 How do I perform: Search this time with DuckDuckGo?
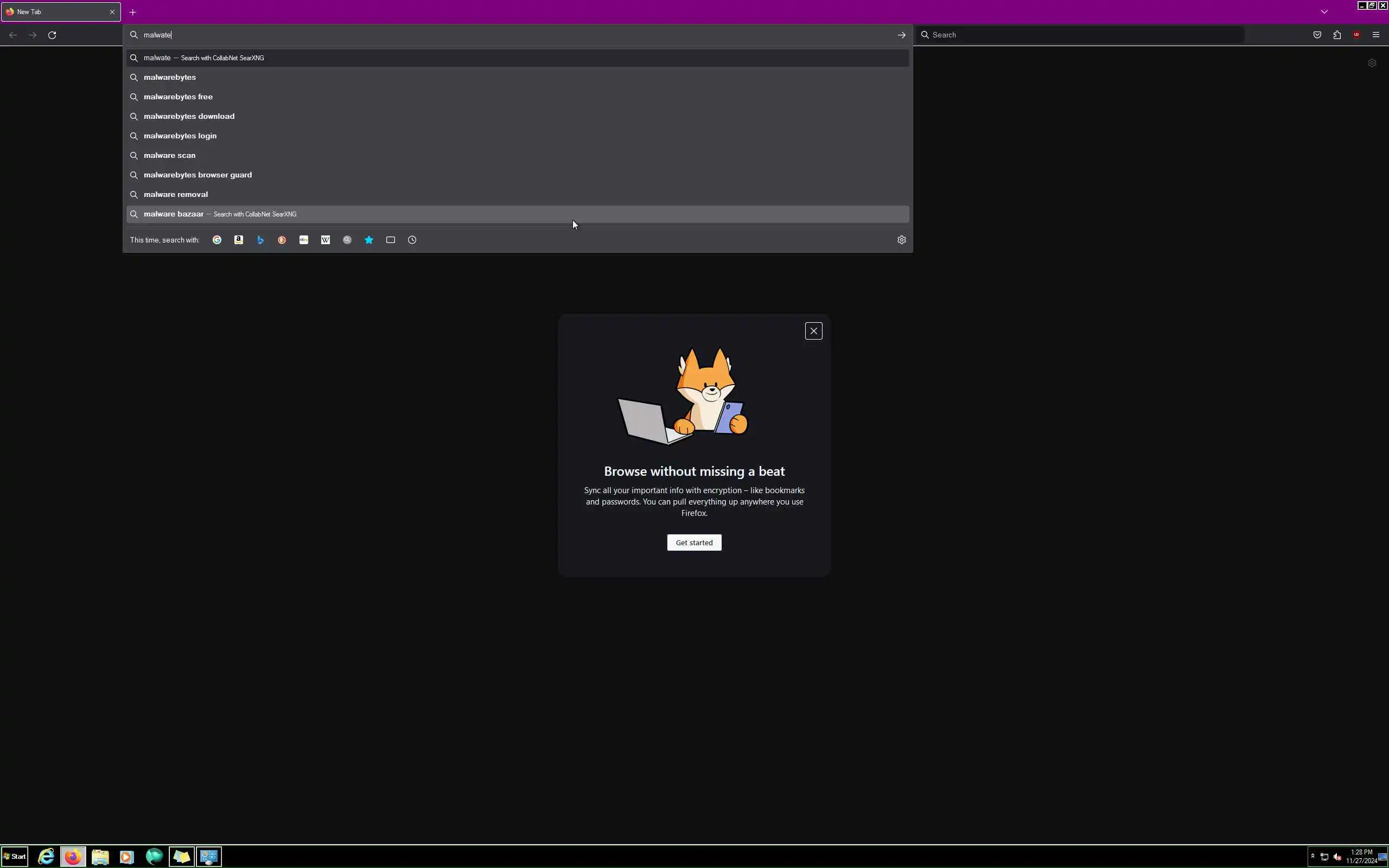tap(282, 240)
